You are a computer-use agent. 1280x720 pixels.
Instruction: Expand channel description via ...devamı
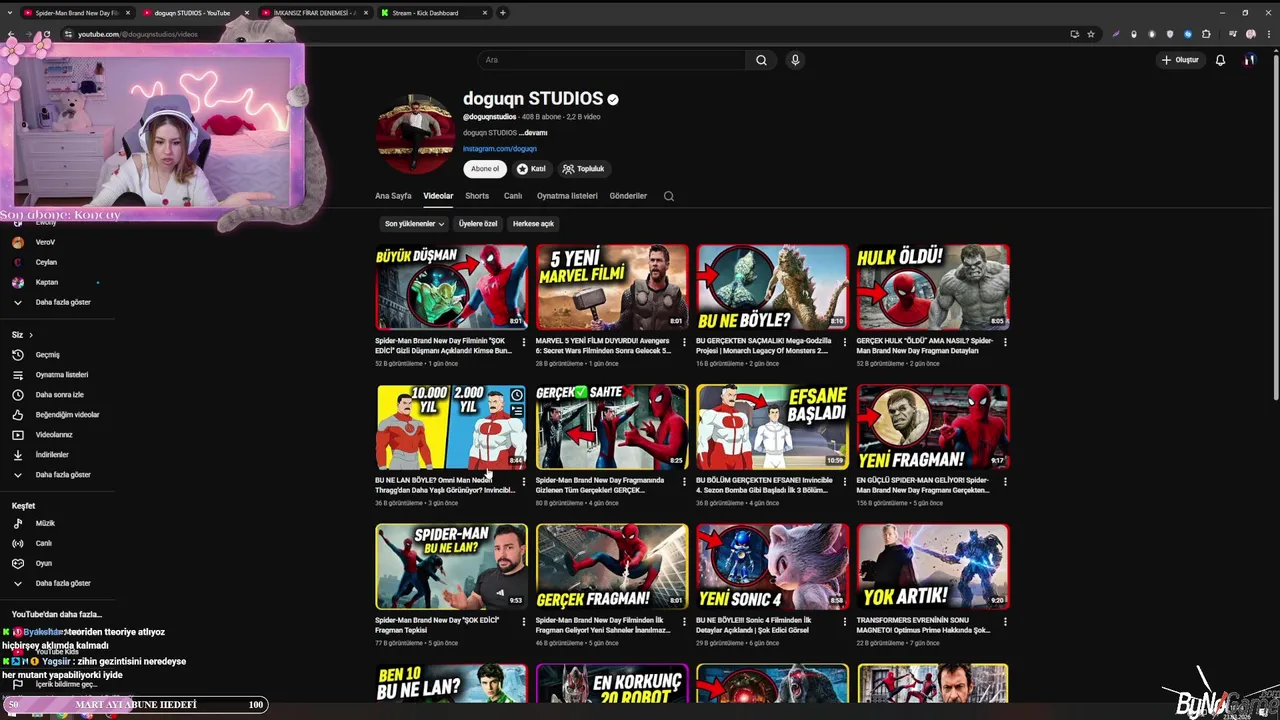[533, 133]
